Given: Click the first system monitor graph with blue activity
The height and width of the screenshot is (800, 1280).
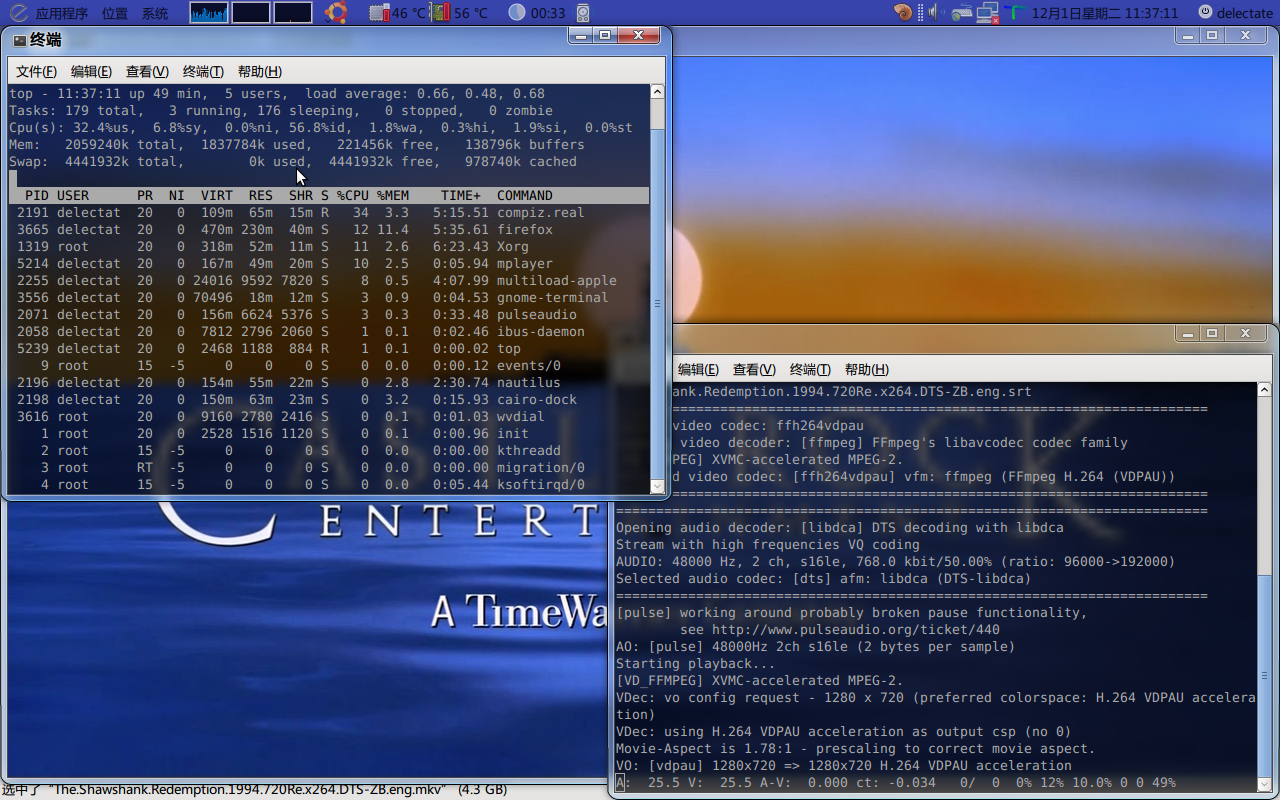Looking at the screenshot, I should [209, 13].
